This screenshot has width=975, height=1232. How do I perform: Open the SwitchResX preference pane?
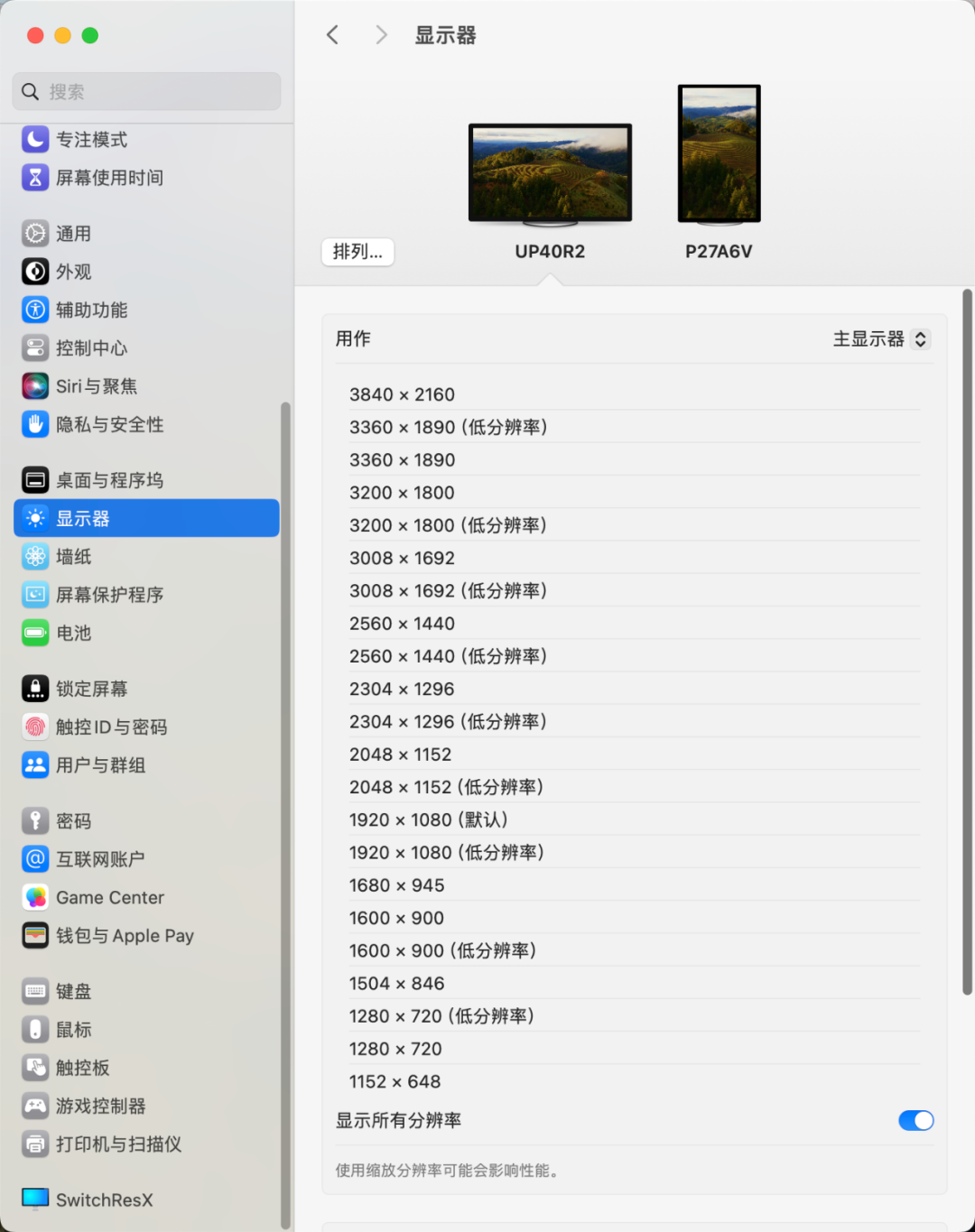coord(103,1200)
